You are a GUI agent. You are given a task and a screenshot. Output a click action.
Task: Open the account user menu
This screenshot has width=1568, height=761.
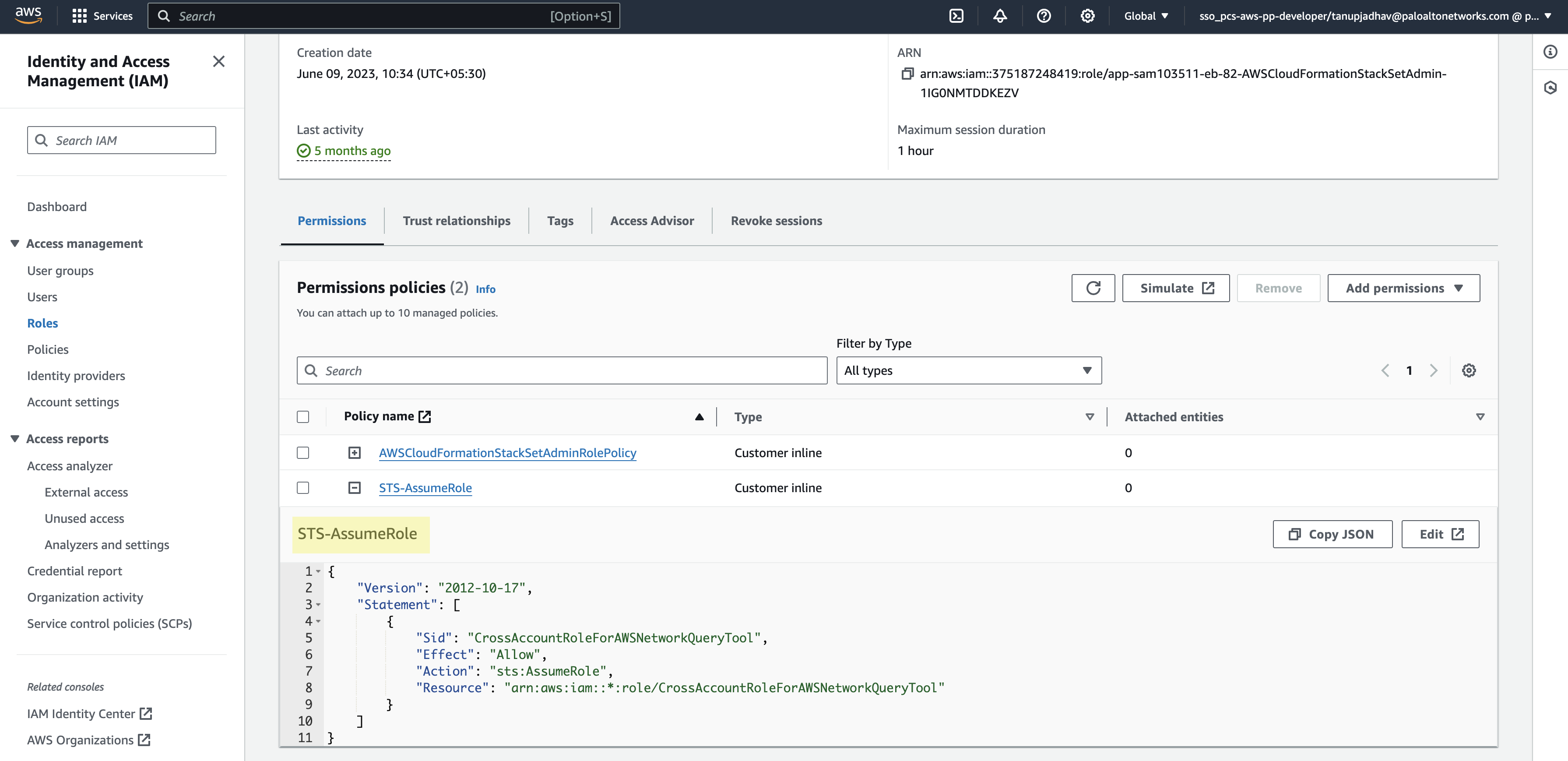click(1375, 16)
